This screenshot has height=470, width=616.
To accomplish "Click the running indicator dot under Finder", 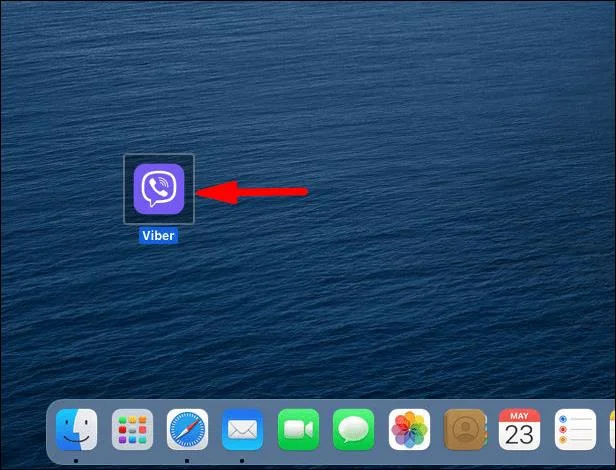I will tap(76, 461).
